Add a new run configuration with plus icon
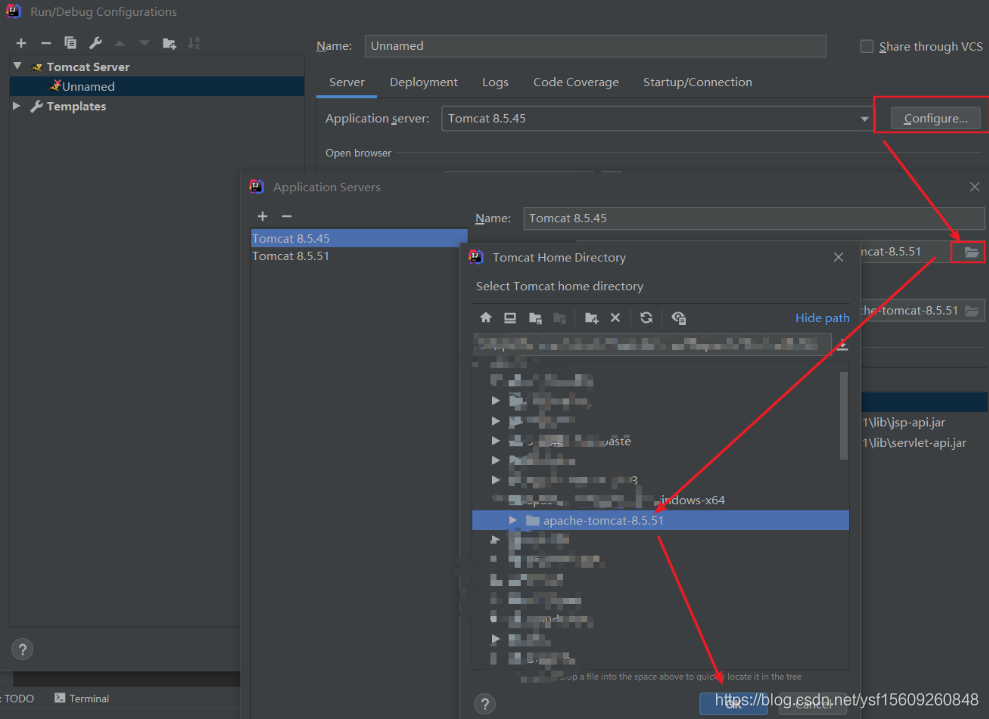 click(21, 43)
